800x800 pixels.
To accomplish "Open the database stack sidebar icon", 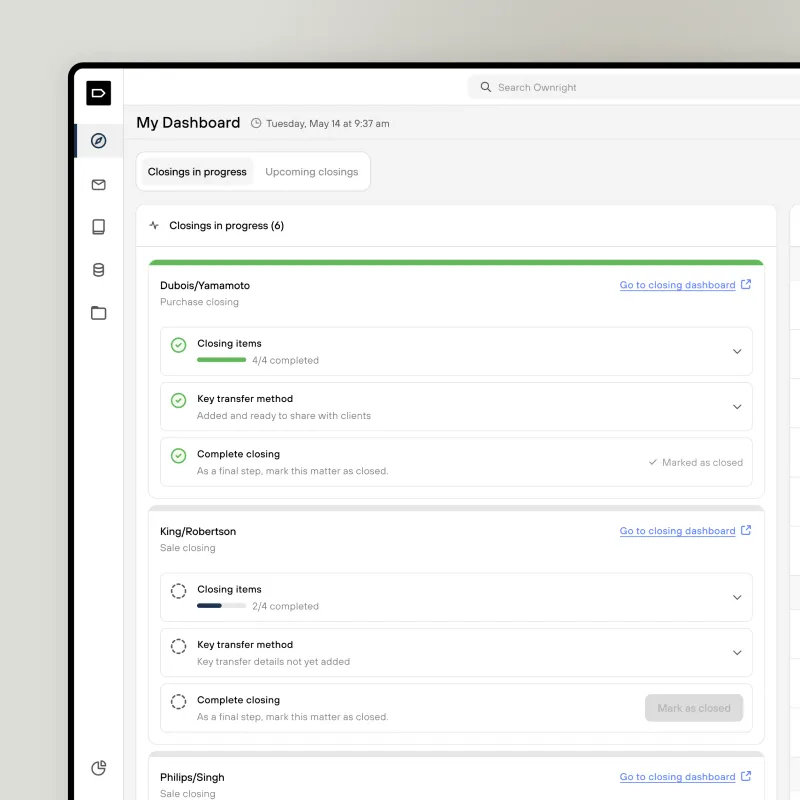I will [x=98, y=270].
